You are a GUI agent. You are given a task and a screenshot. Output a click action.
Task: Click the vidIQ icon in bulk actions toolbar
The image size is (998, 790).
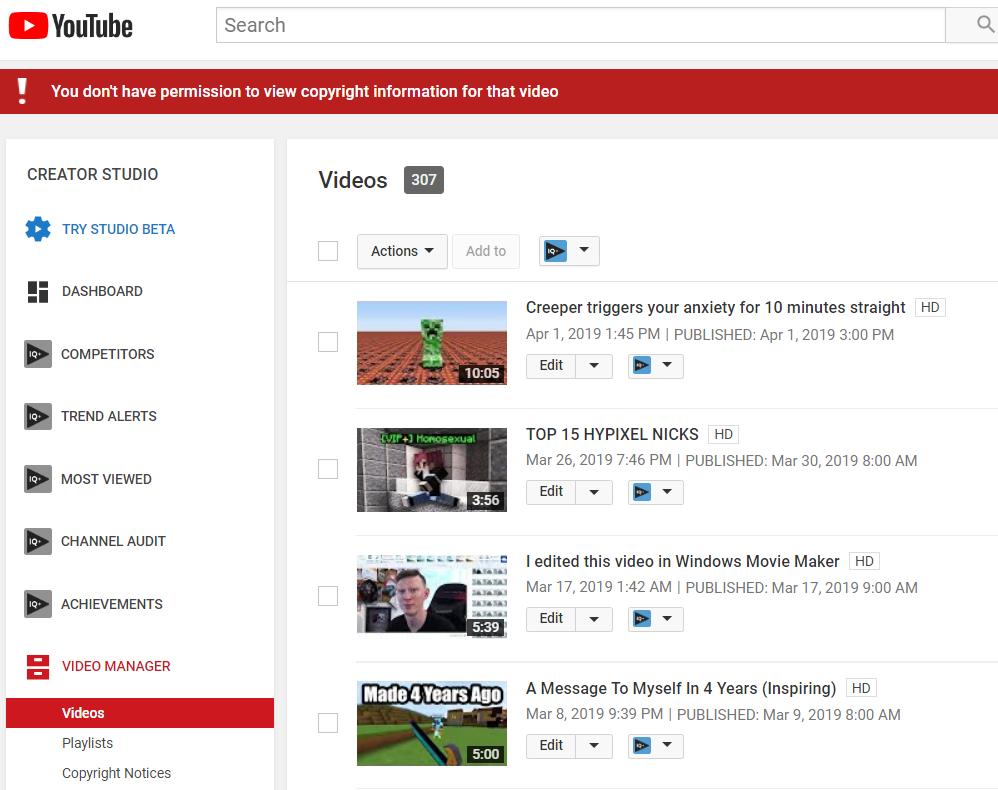coord(555,251)
